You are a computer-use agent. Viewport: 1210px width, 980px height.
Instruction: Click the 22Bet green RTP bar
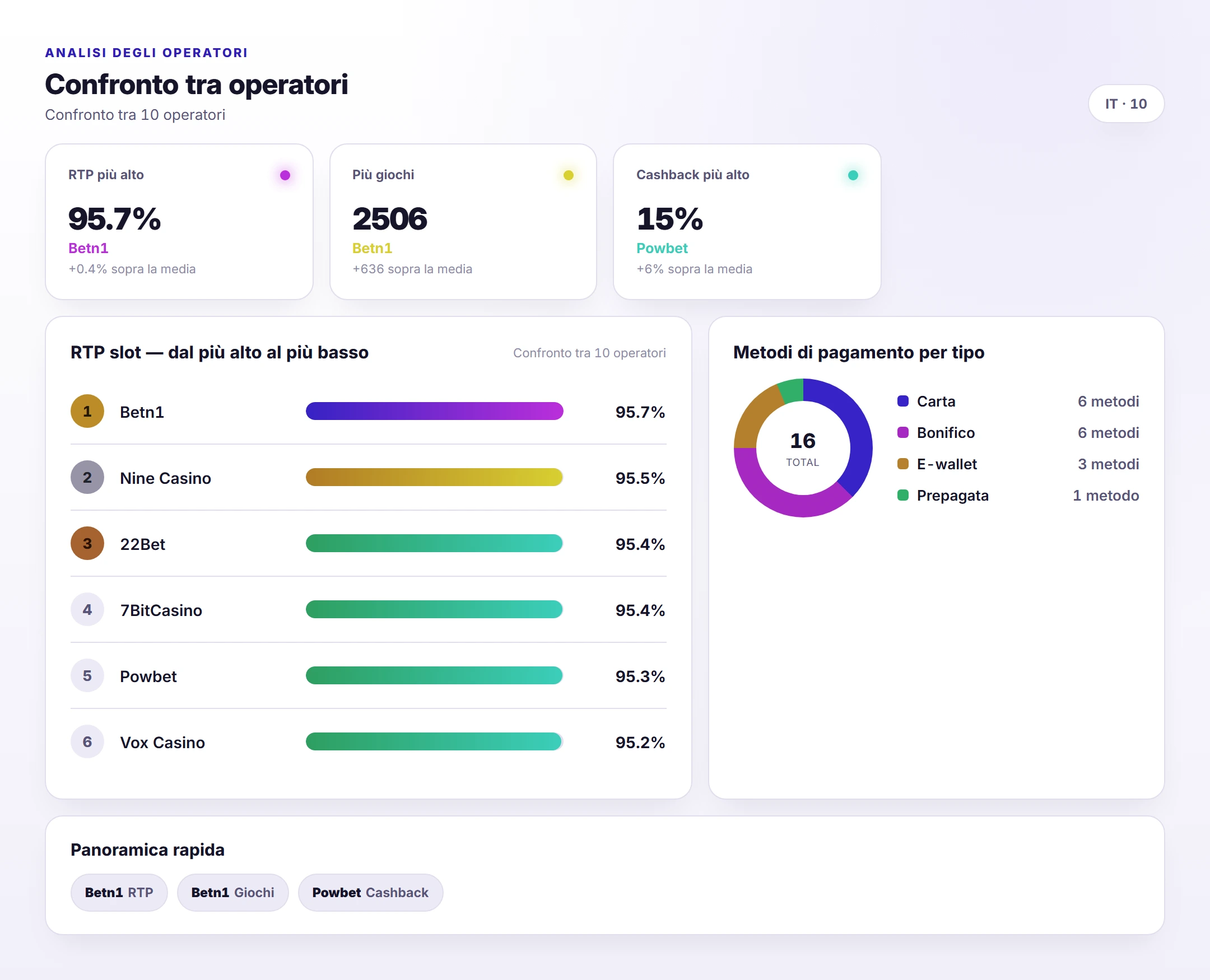click(434, 543)
